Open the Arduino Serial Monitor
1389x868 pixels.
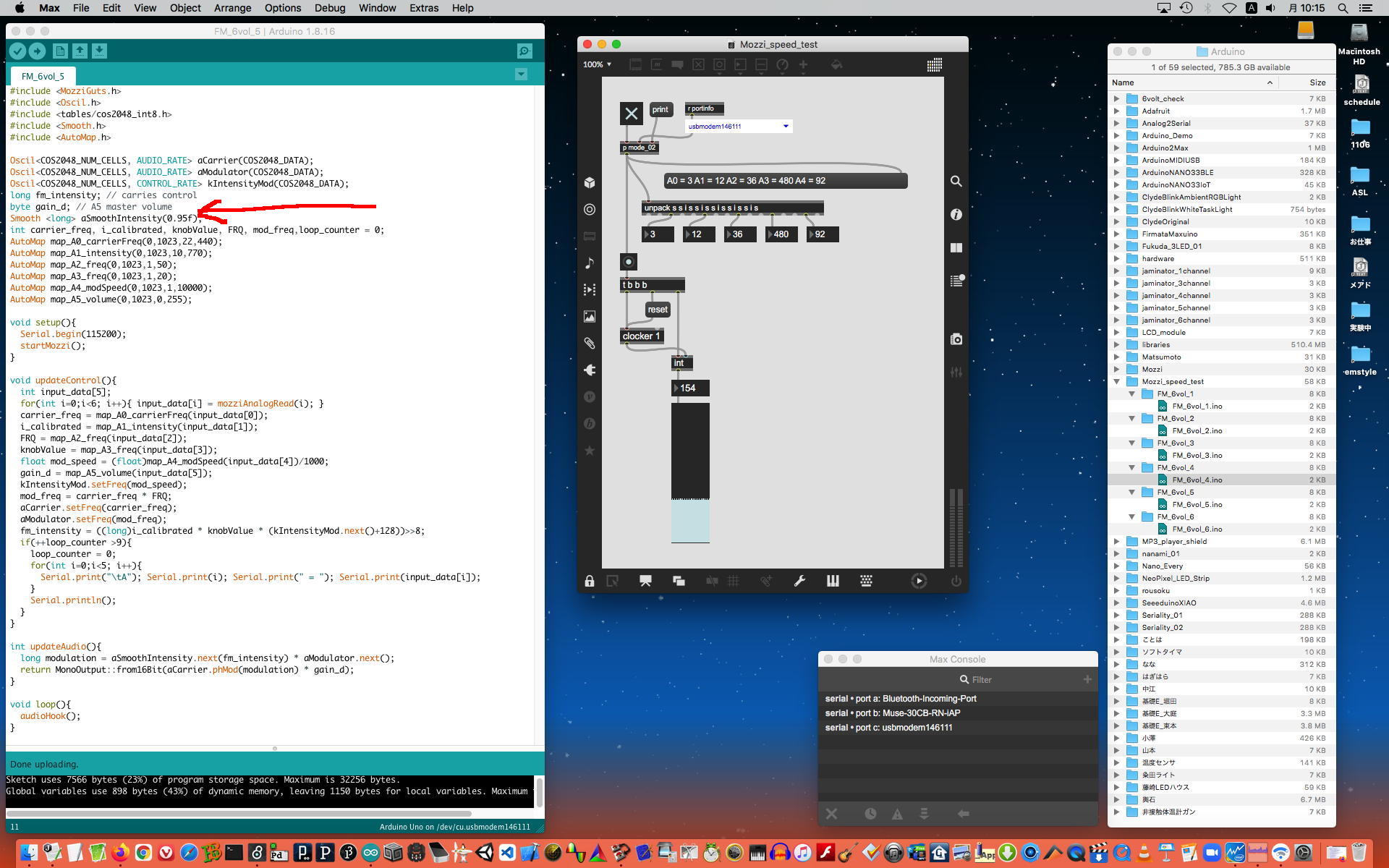point(524,51)
